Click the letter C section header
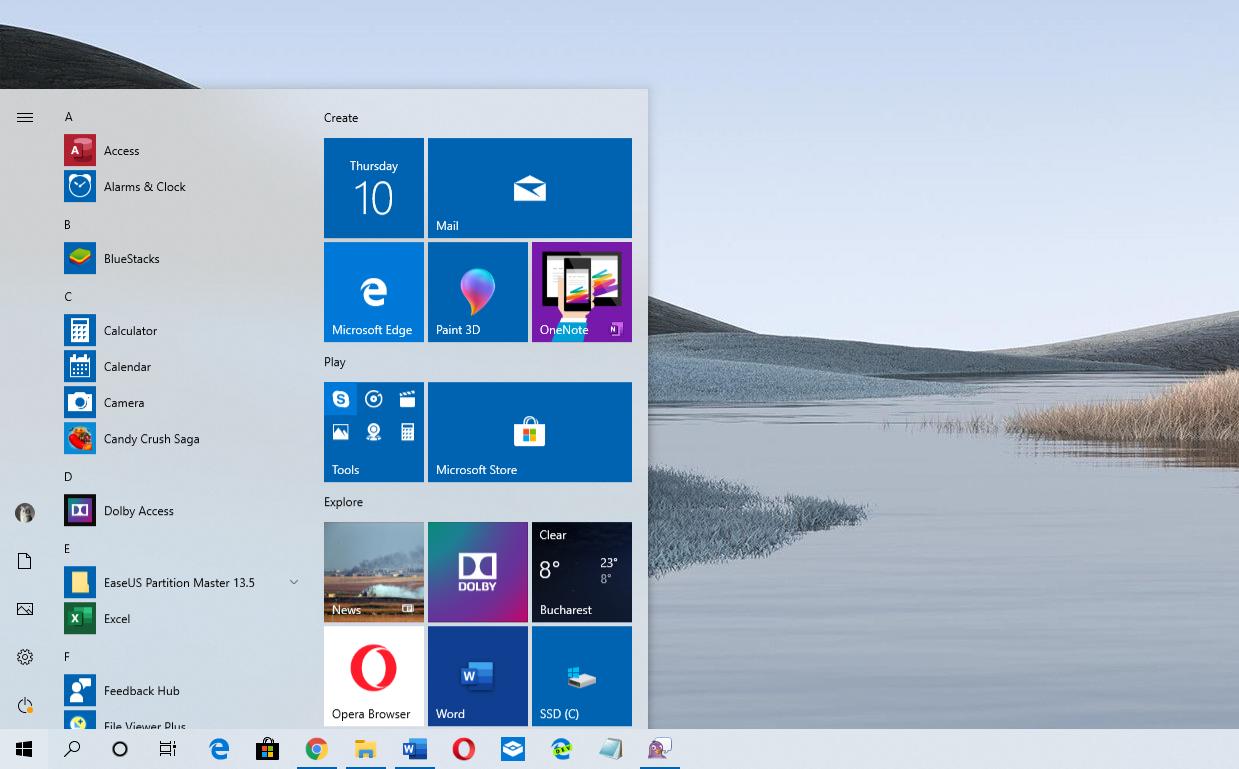Screen dimensions: 1239x769 click(68, 297)
